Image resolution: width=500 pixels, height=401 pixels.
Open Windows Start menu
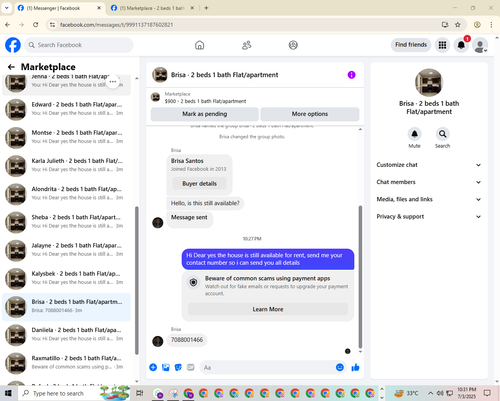8,393
